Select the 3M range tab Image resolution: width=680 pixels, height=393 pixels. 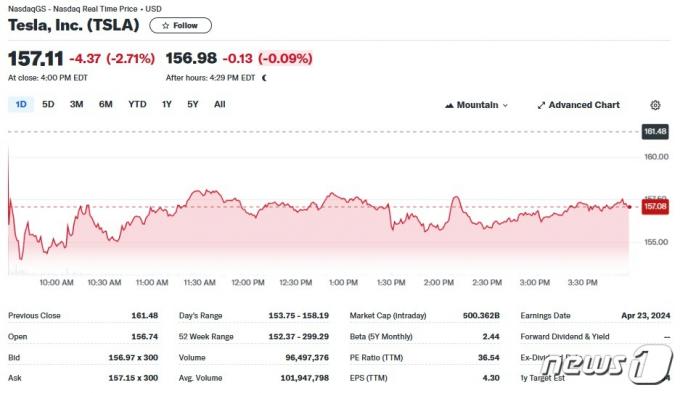tap(76, 105)
